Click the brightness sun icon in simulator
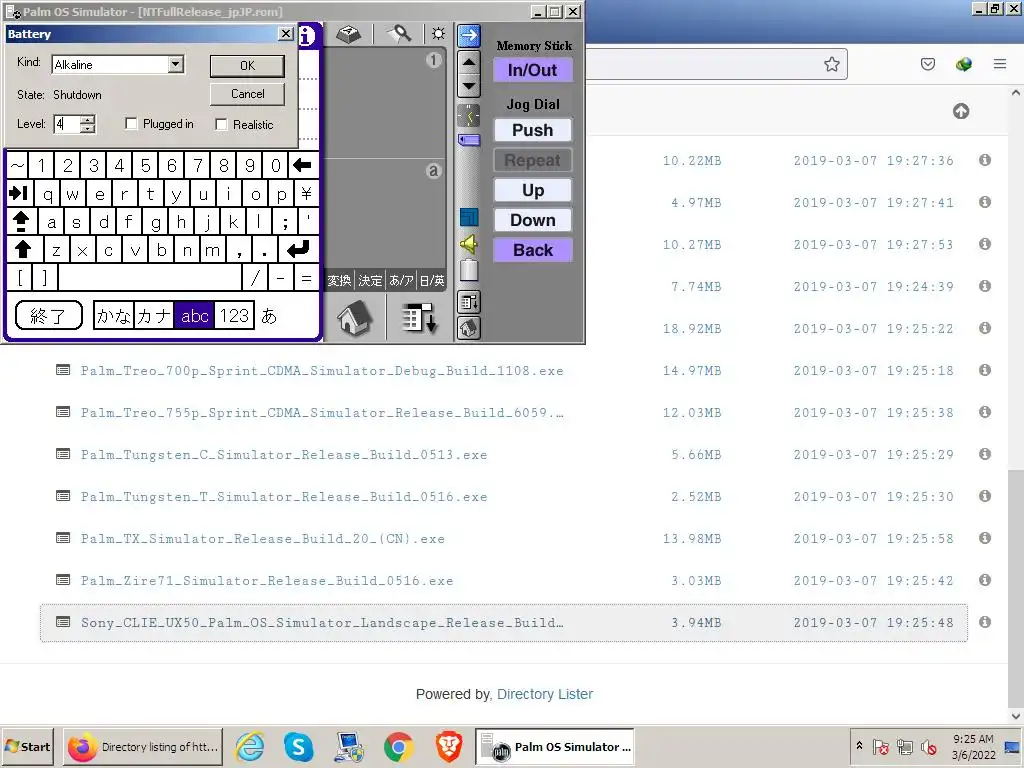 click(x=438, y=34)
